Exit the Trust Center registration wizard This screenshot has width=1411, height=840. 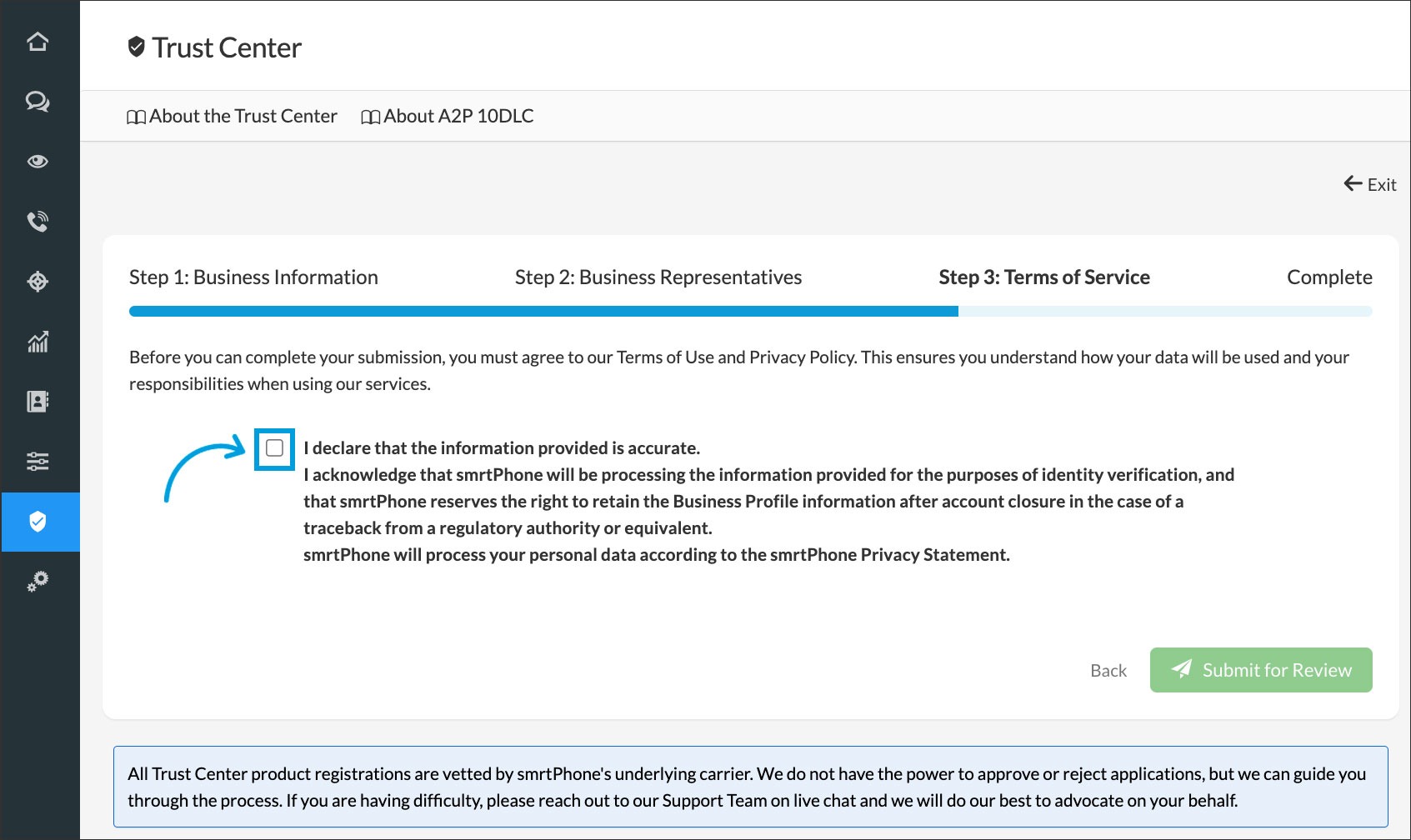point(1370,185)
